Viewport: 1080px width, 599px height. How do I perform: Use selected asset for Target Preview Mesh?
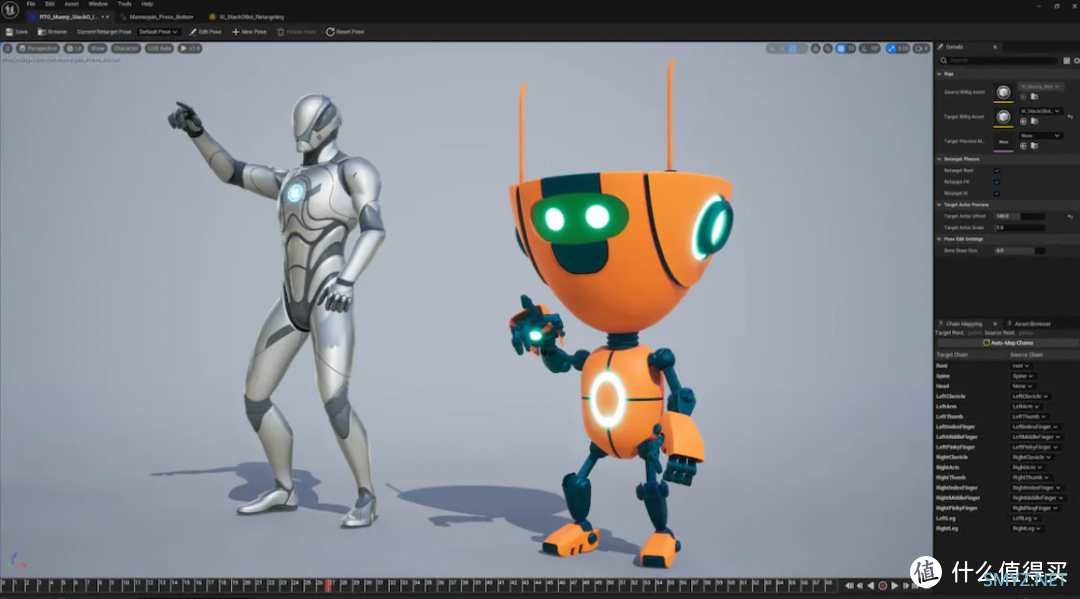(1023, 146)
